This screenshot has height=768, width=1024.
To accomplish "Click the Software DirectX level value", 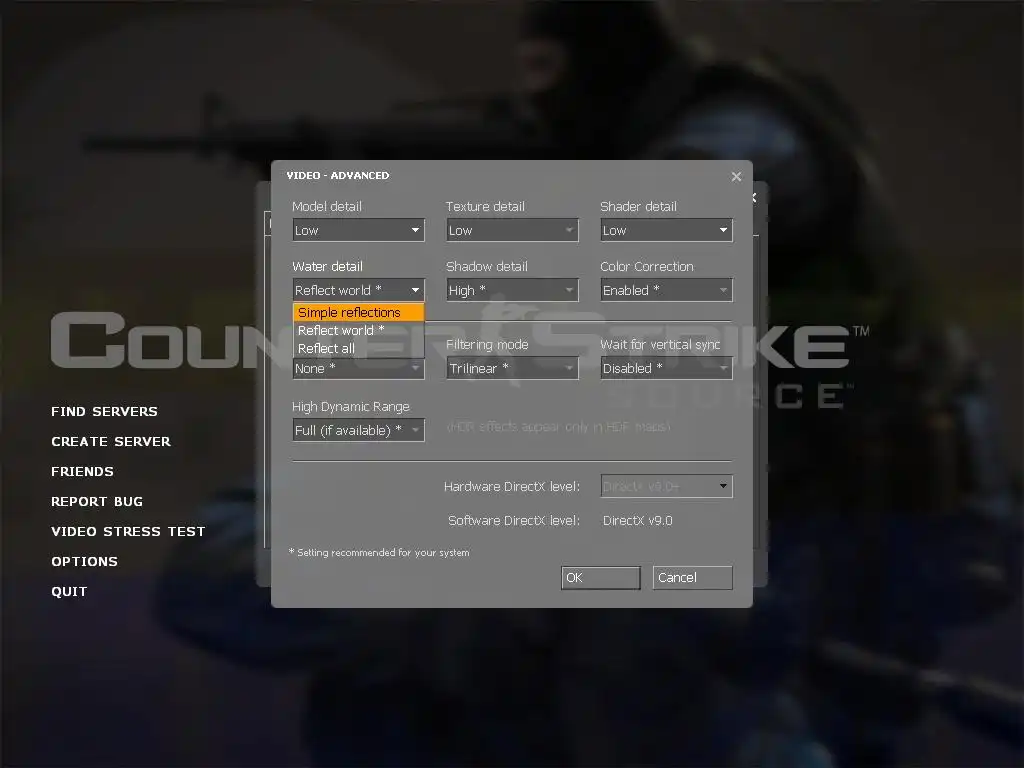I will point(637,520).
